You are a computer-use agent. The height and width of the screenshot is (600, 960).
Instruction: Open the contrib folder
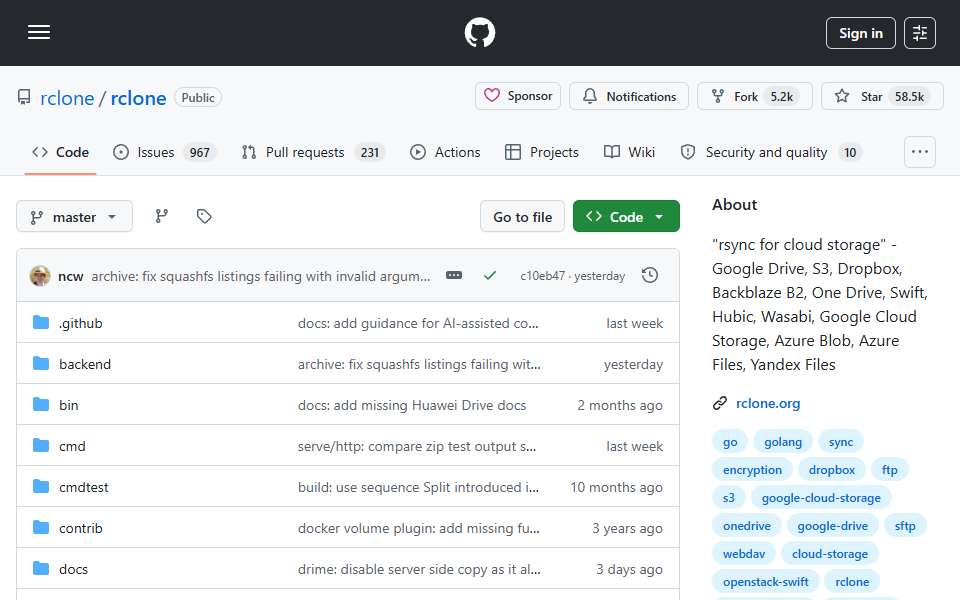[81, 528]
